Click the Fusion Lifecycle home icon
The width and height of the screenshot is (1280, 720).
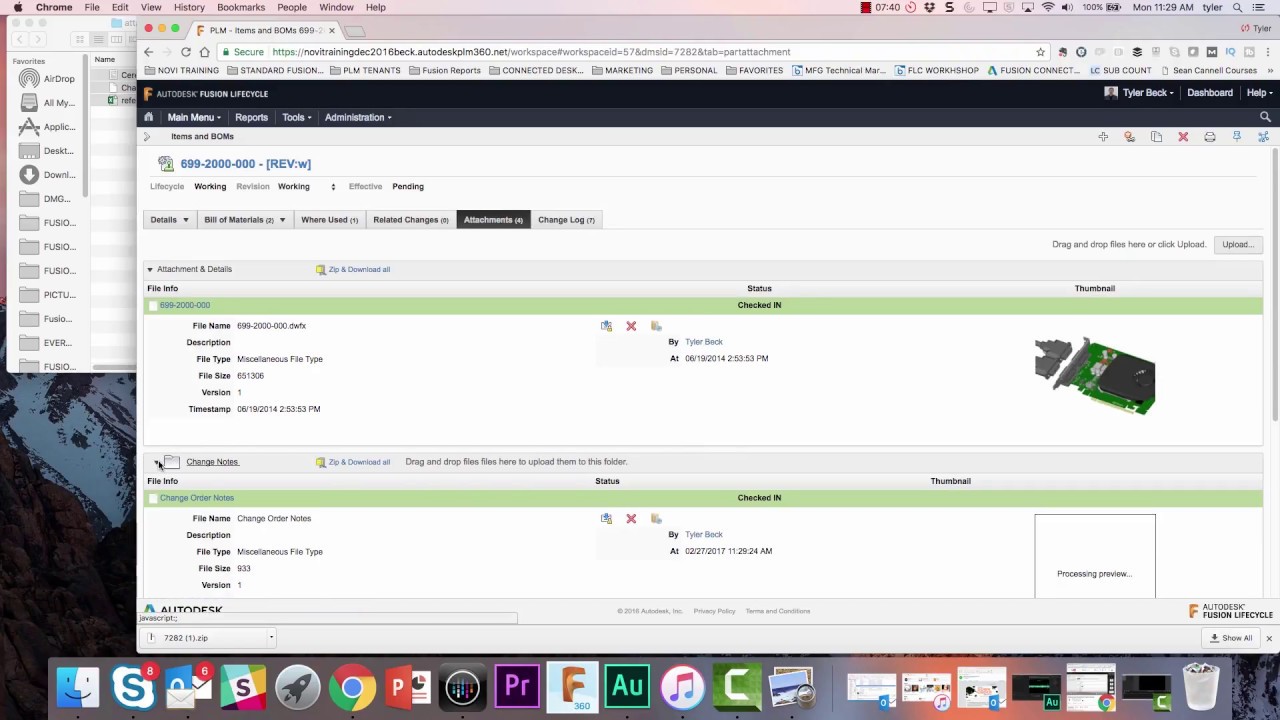pos(148,117)
